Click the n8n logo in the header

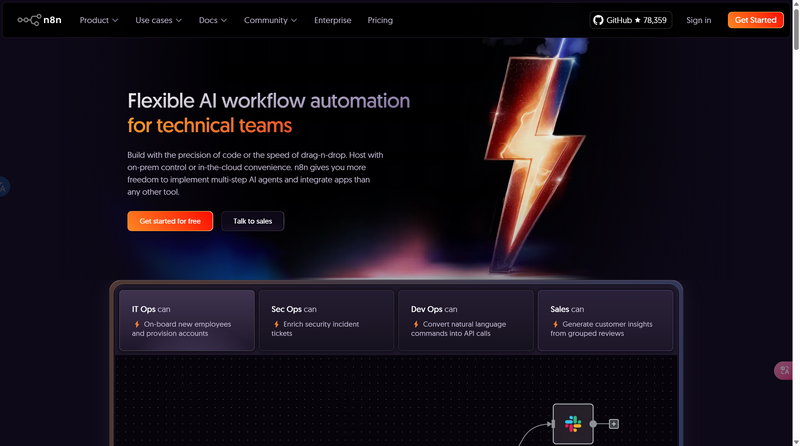39,20
